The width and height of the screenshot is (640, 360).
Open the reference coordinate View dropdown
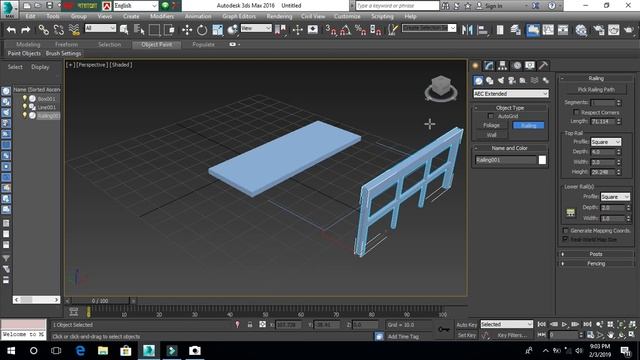[256, 28]
